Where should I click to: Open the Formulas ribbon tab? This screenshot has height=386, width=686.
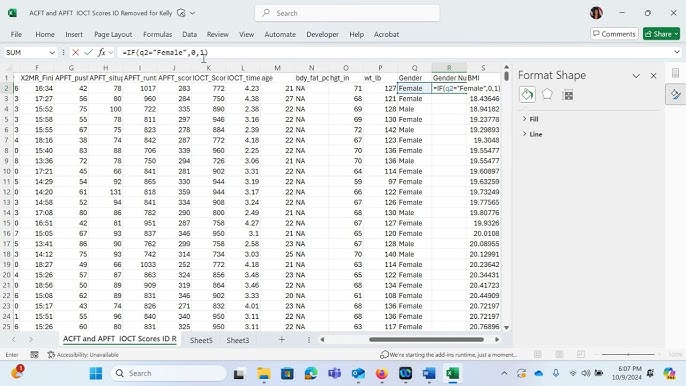[x=157, y=34]
